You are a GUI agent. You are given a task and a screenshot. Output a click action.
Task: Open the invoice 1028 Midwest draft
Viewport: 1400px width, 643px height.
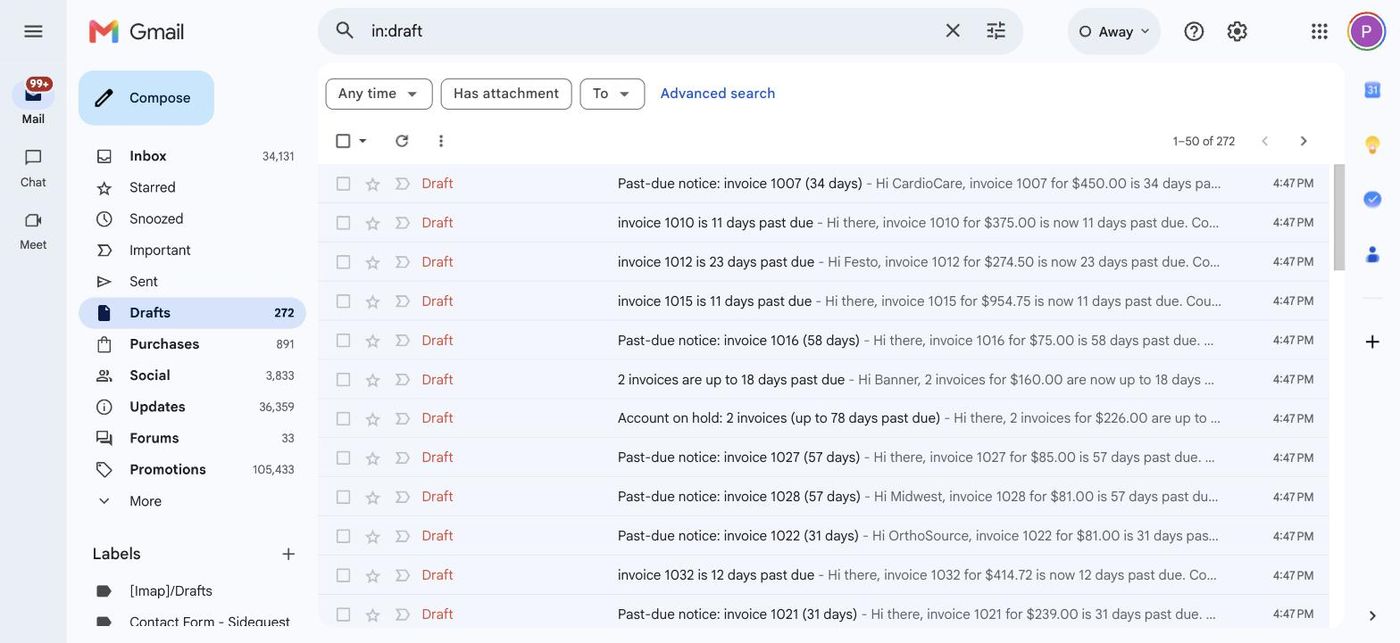(823, 497)
